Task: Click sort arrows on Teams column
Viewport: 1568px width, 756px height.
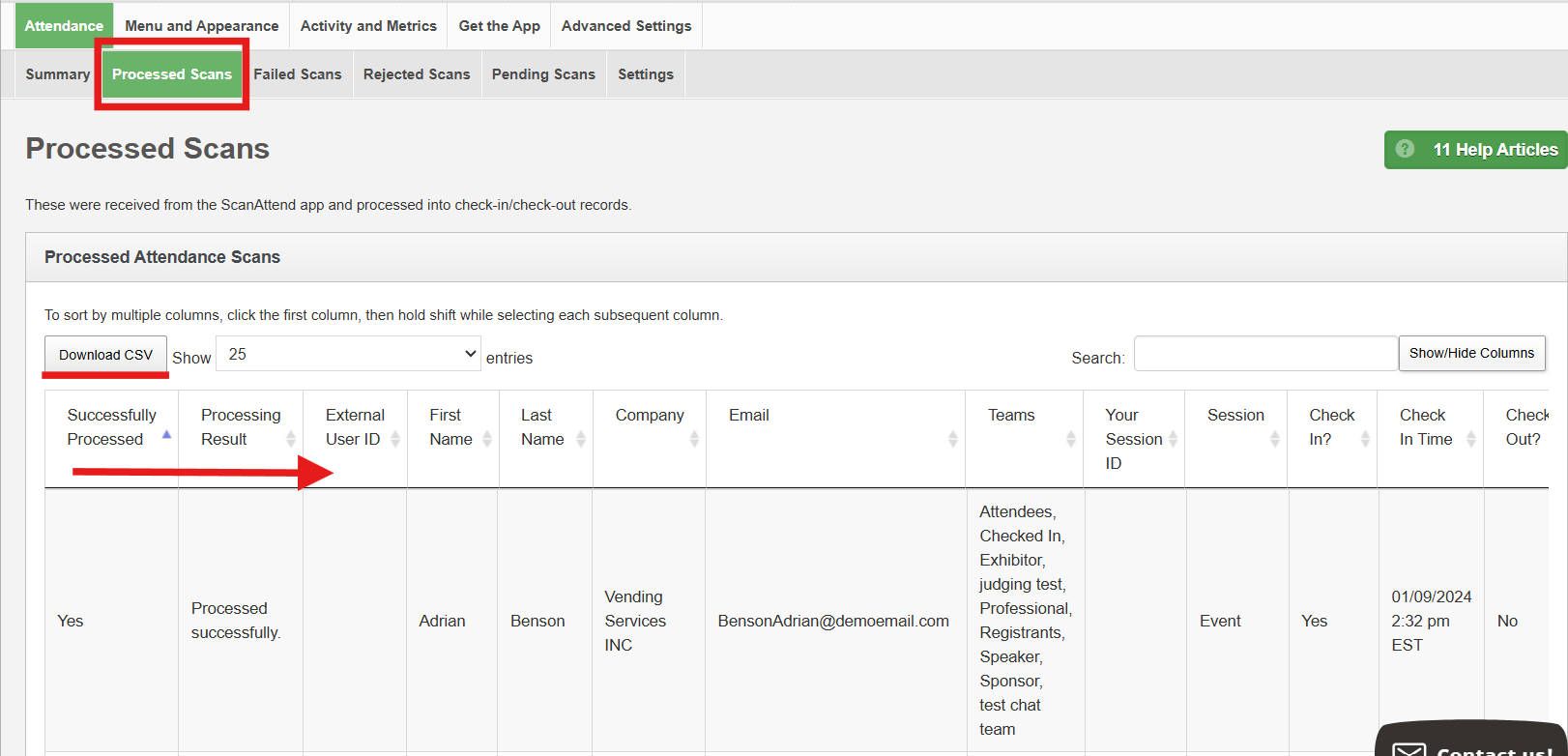Action: pyautogui.click(x=1070, y=439)
